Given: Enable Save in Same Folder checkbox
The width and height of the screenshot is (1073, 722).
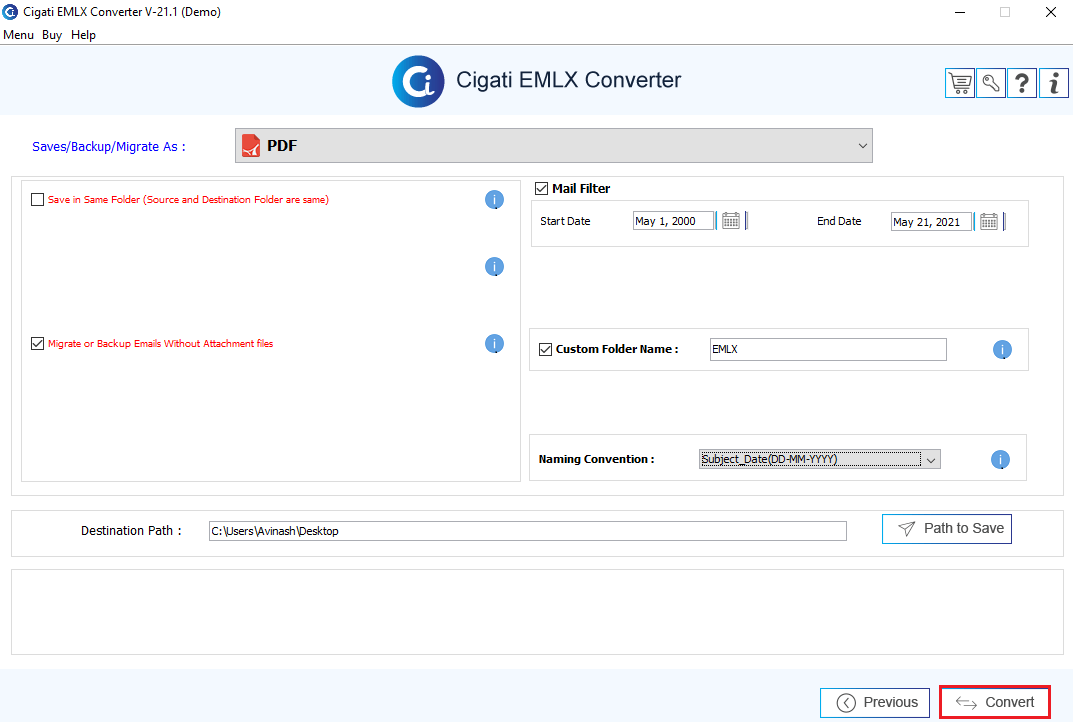Looking at the screenshot, I should point(38,200).
